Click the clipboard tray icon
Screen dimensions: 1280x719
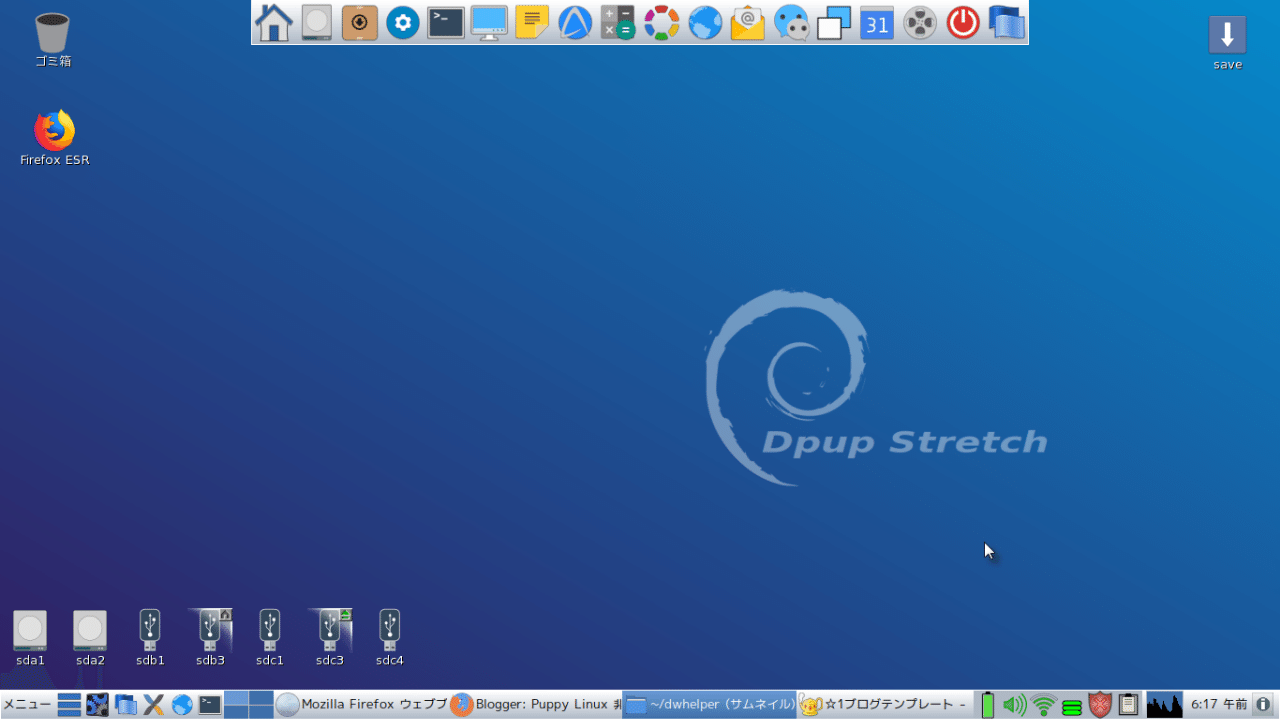(x=1129, y=705)
